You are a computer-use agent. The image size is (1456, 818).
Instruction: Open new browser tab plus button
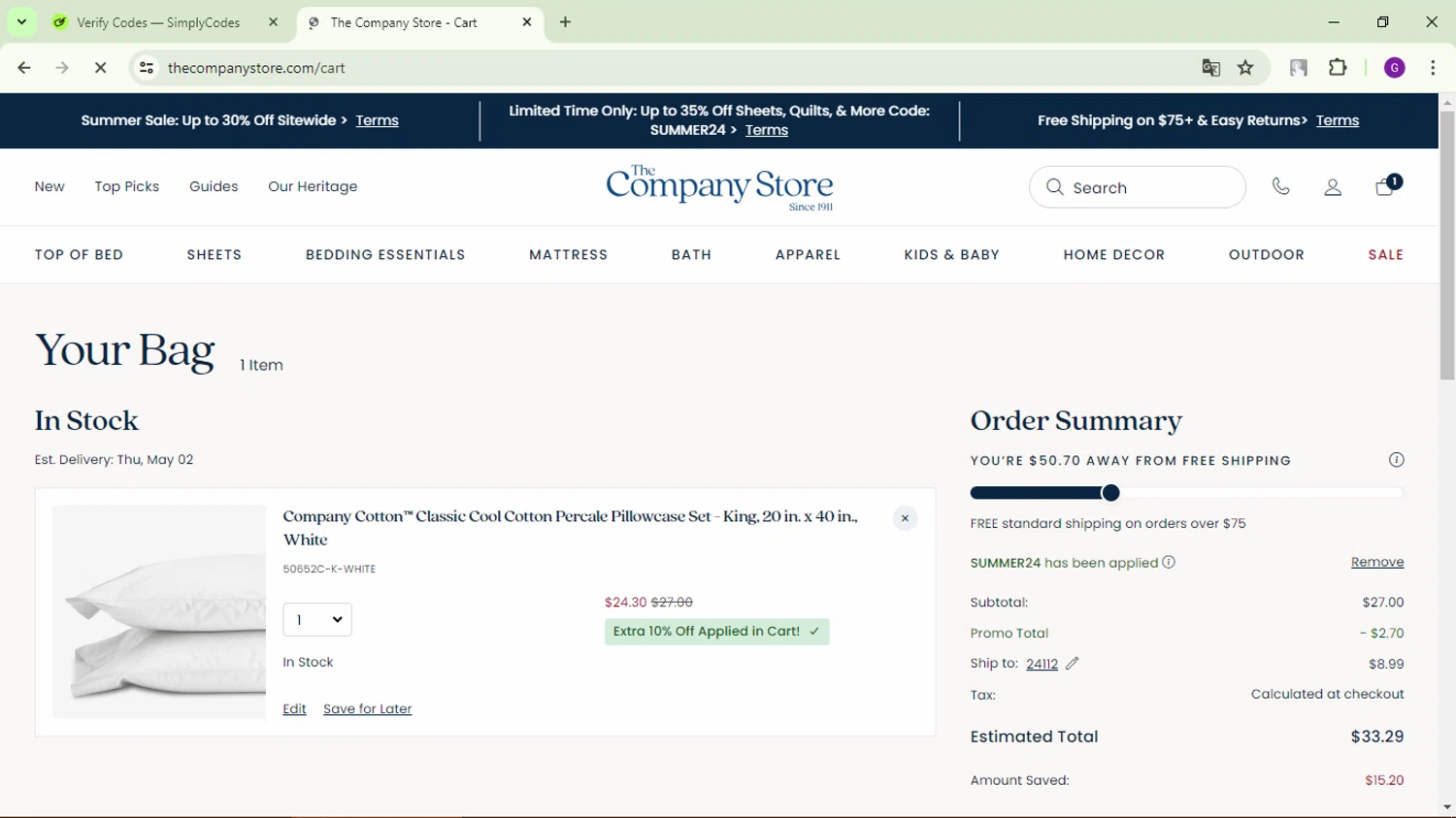pos(566,22)
